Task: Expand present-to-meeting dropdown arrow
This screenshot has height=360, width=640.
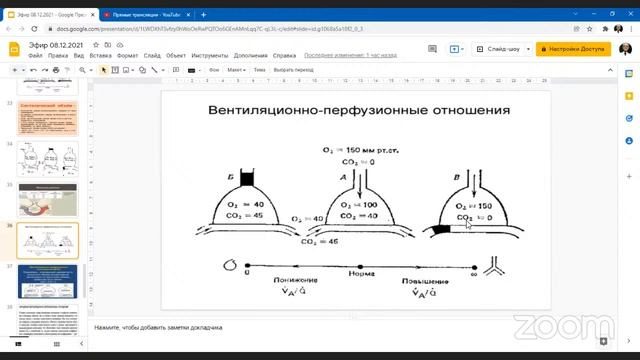Action: 462,49
